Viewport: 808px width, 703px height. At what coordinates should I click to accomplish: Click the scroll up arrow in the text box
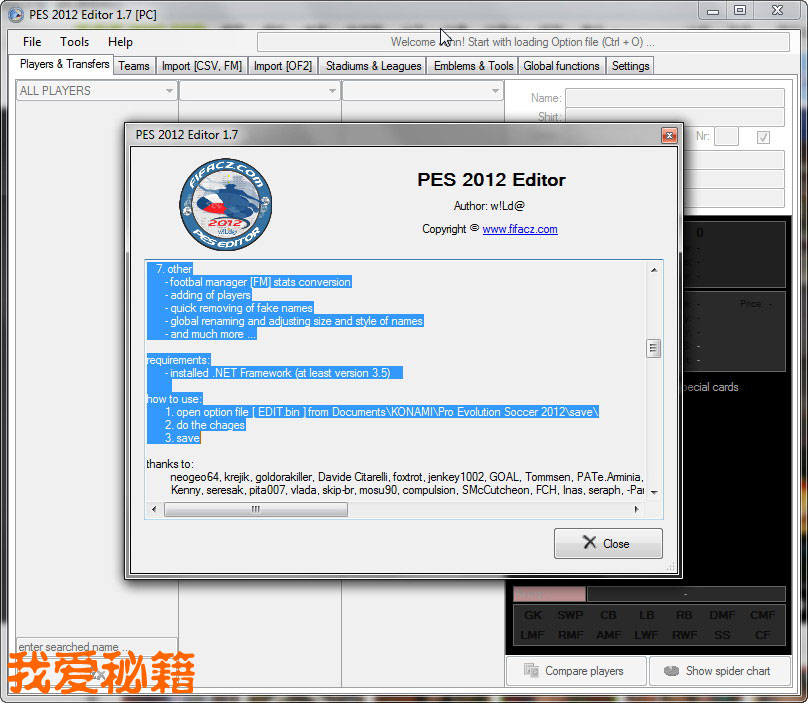(654, 269)
